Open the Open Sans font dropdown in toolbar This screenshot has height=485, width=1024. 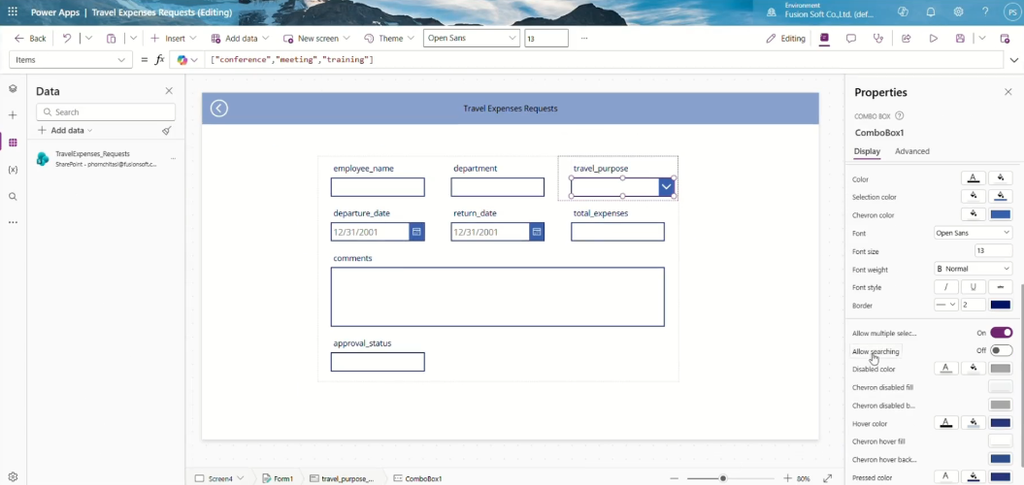click(x=472, y=39)
